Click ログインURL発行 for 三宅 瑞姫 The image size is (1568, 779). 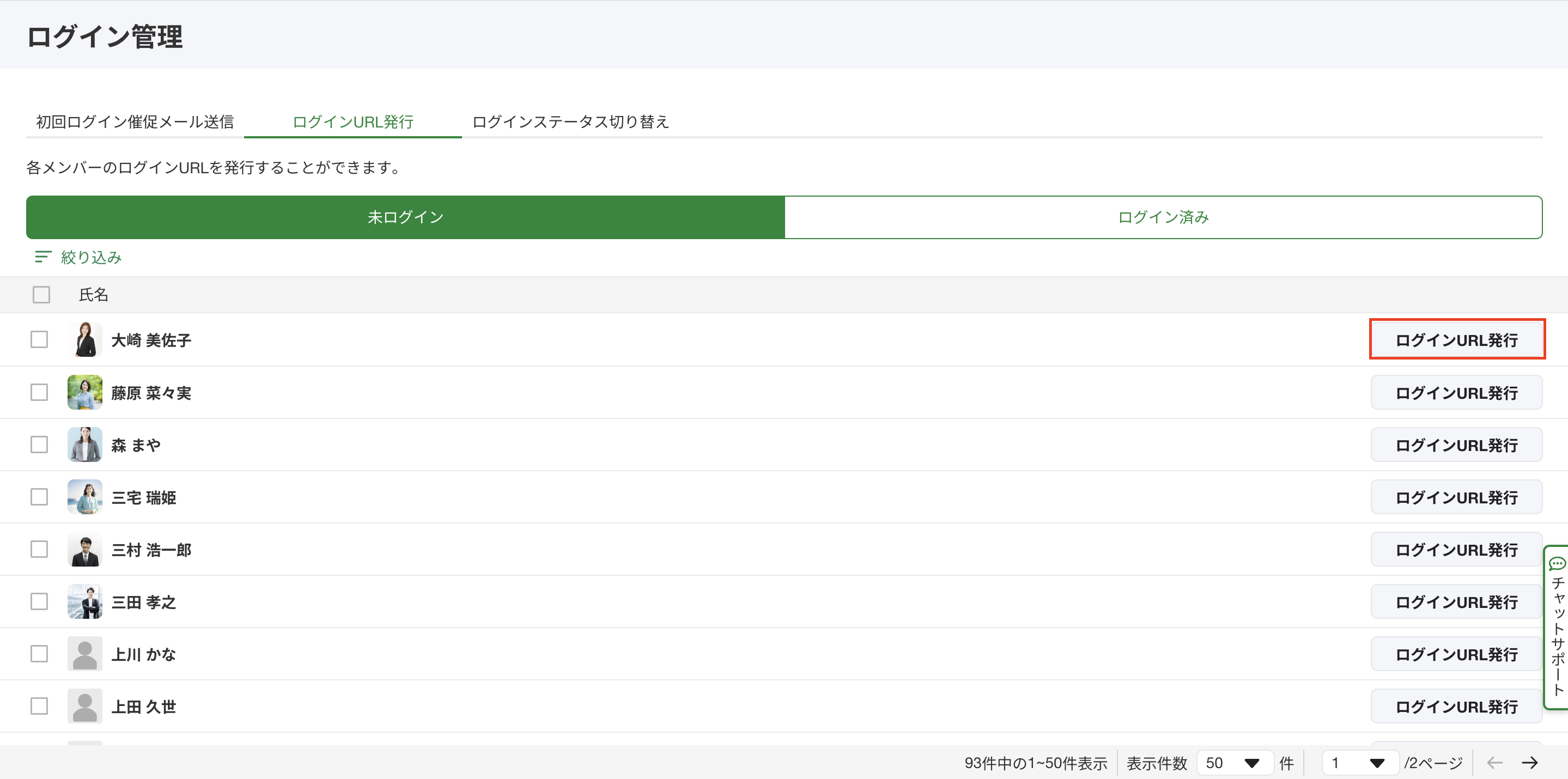pos(1457,497)
